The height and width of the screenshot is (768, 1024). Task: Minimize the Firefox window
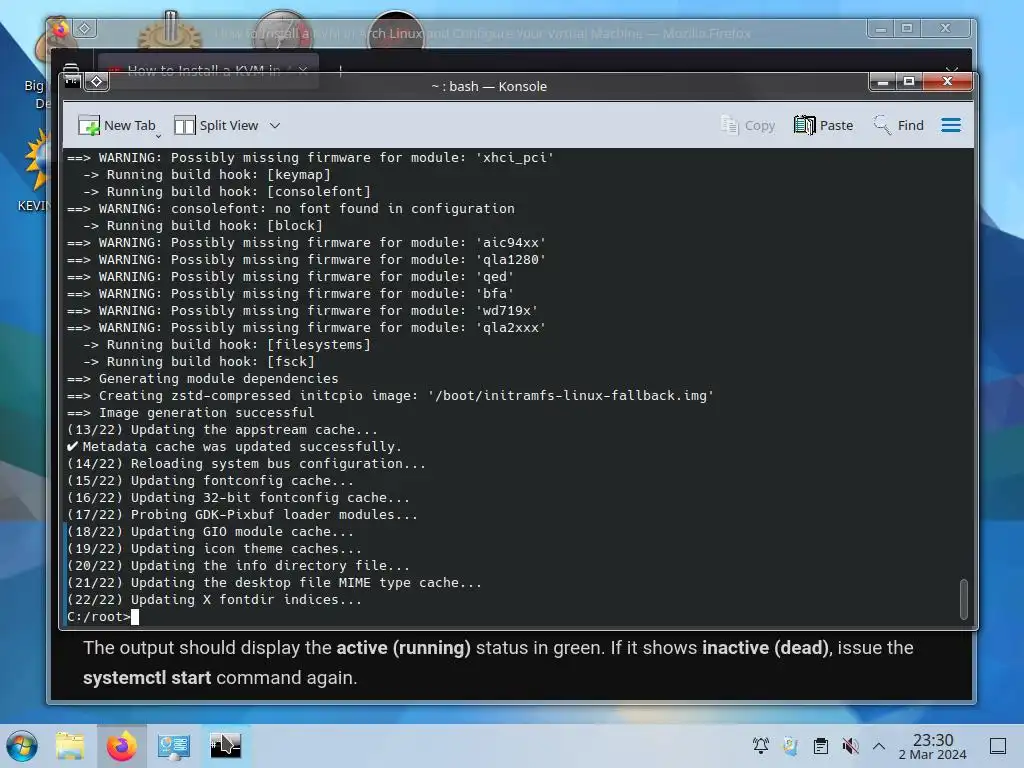(x=881, y=29)
